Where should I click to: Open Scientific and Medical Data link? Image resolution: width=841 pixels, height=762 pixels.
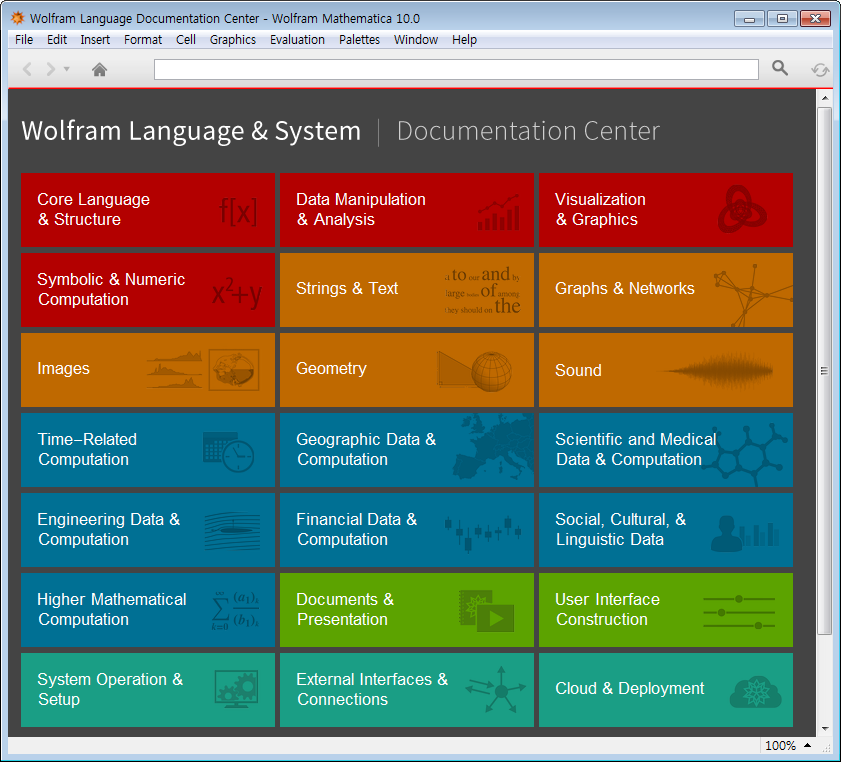click(x=636, y=449)
